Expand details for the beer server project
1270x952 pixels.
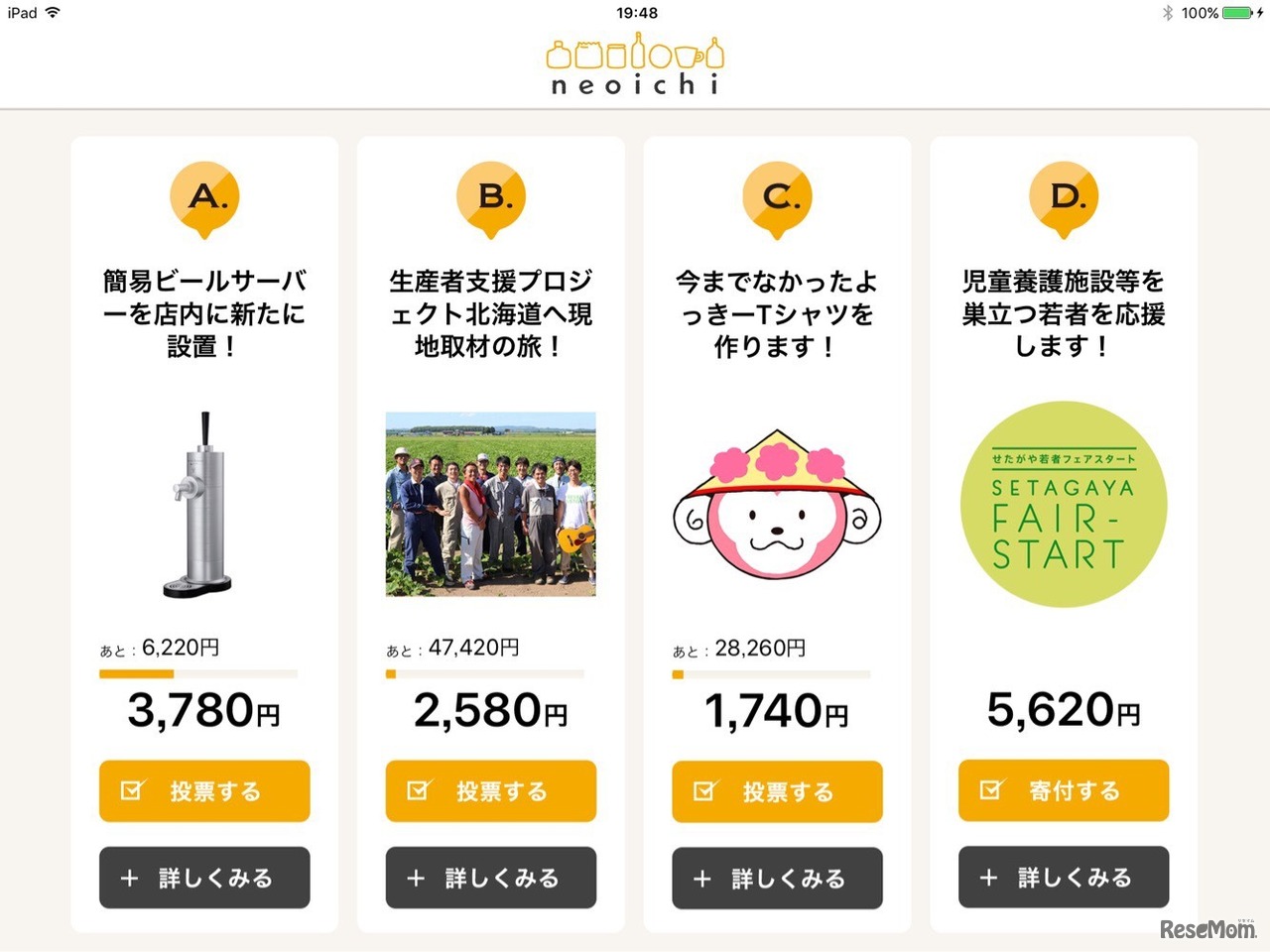(204, 878)
